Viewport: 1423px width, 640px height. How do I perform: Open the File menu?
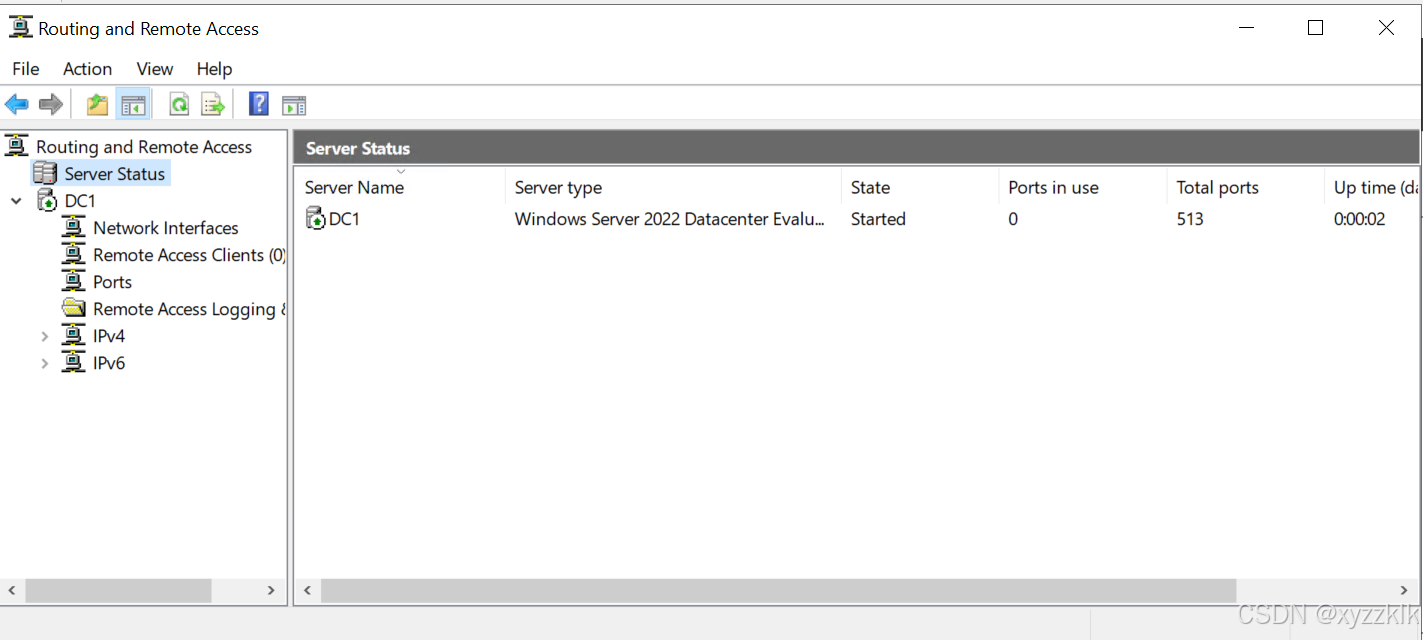pos(26,68)
